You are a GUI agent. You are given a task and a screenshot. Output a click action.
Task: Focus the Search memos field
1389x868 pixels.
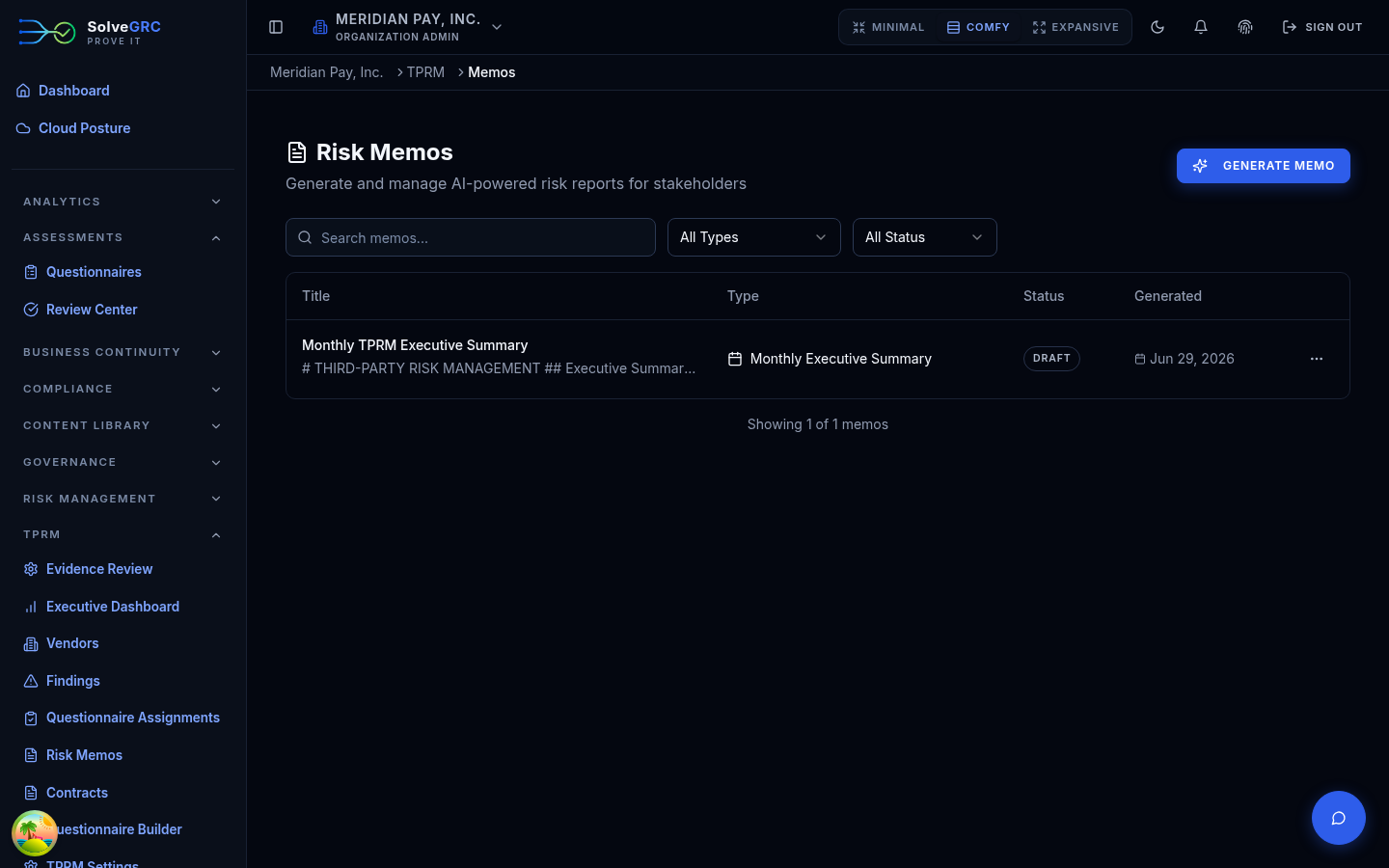click(x=471, y=237)
